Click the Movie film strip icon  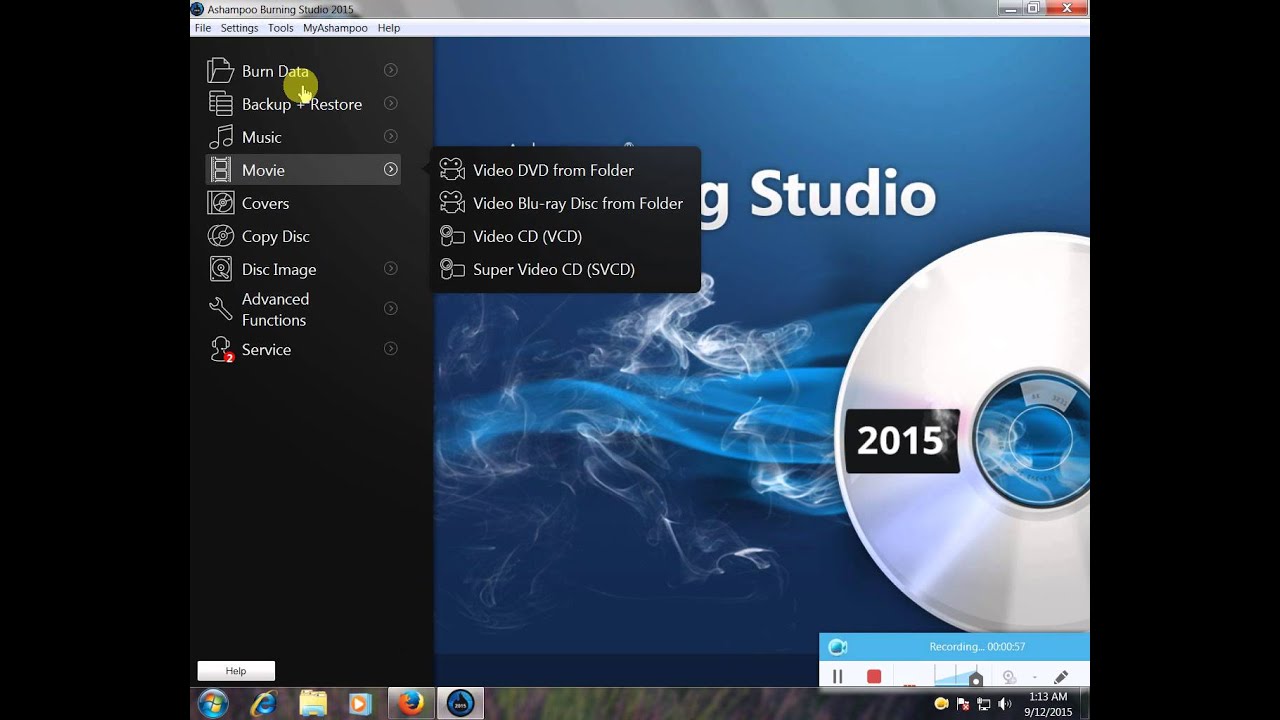220,170
